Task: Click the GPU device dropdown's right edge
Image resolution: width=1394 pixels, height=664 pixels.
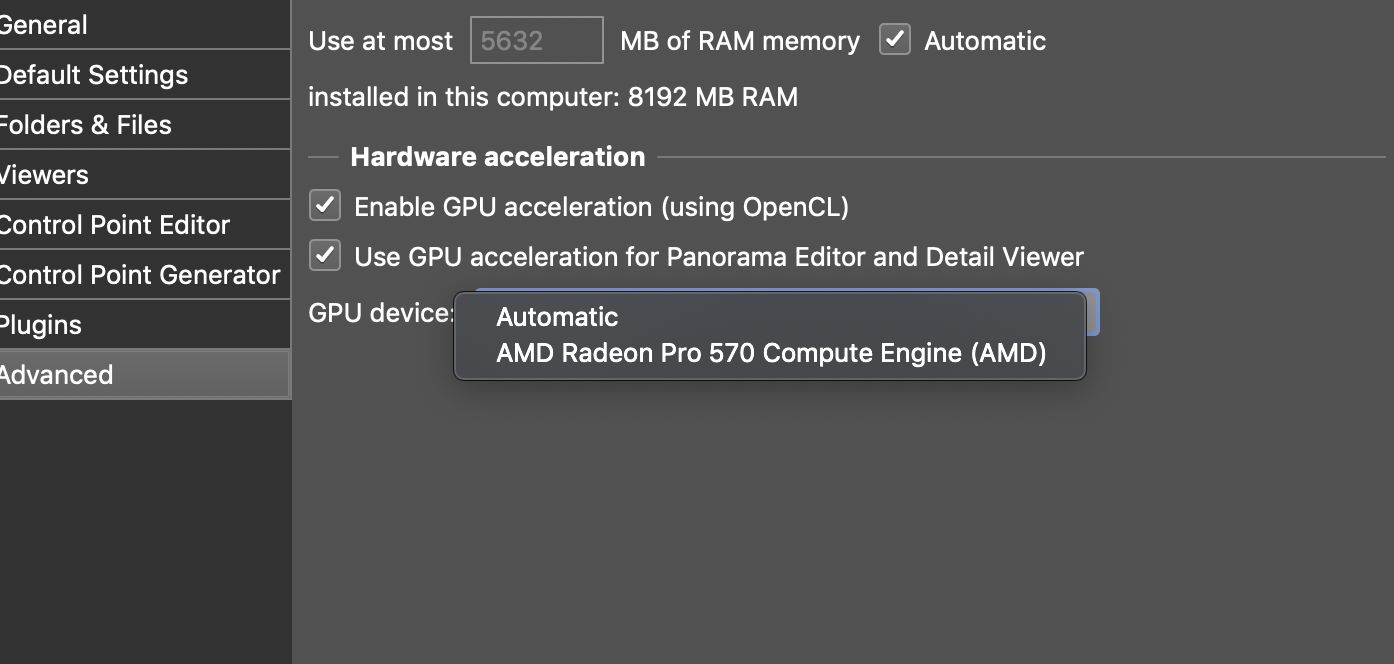Action: [1092, 312]
